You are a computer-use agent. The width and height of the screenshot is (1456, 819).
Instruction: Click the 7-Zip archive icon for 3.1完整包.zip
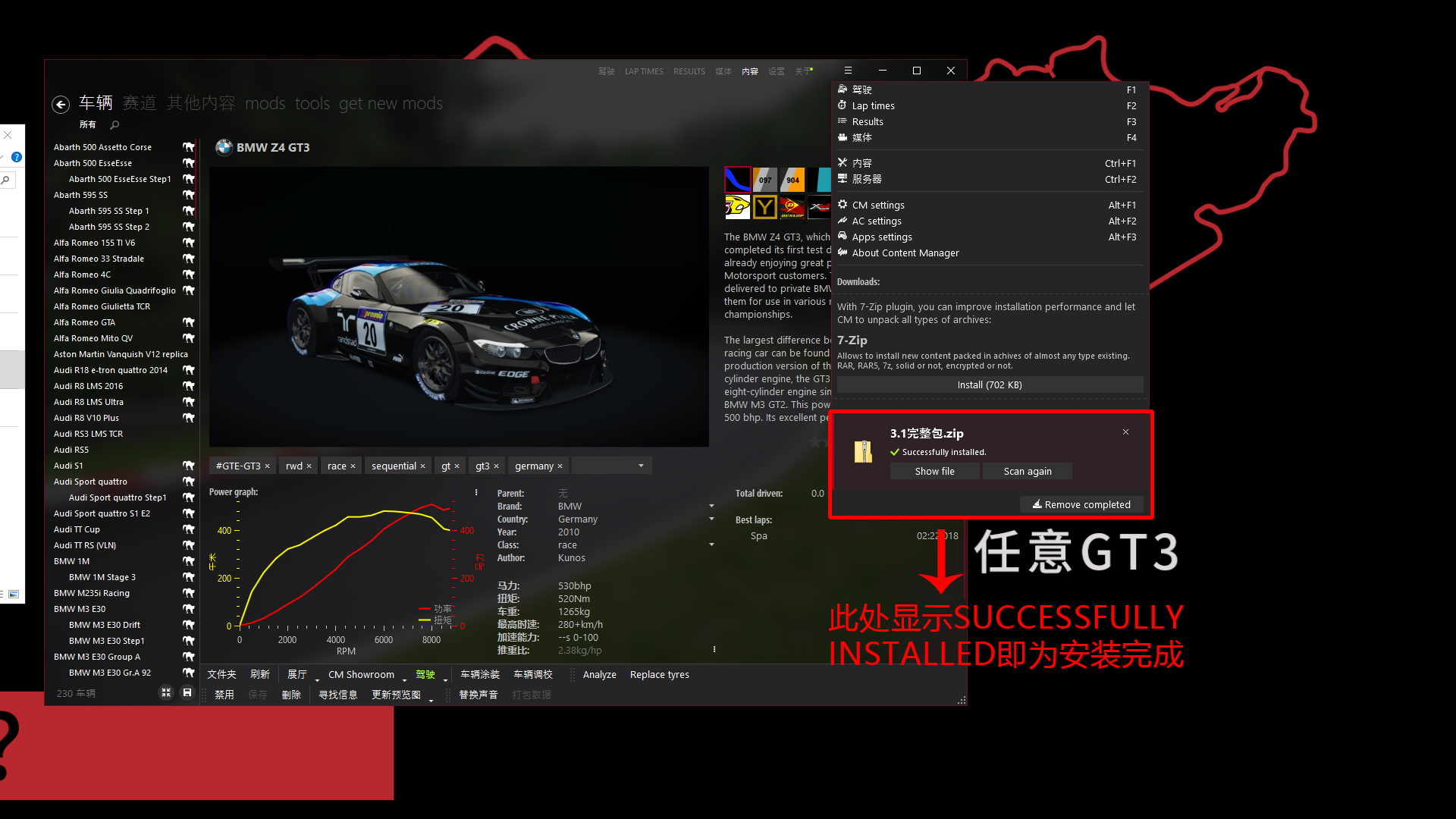863,451
